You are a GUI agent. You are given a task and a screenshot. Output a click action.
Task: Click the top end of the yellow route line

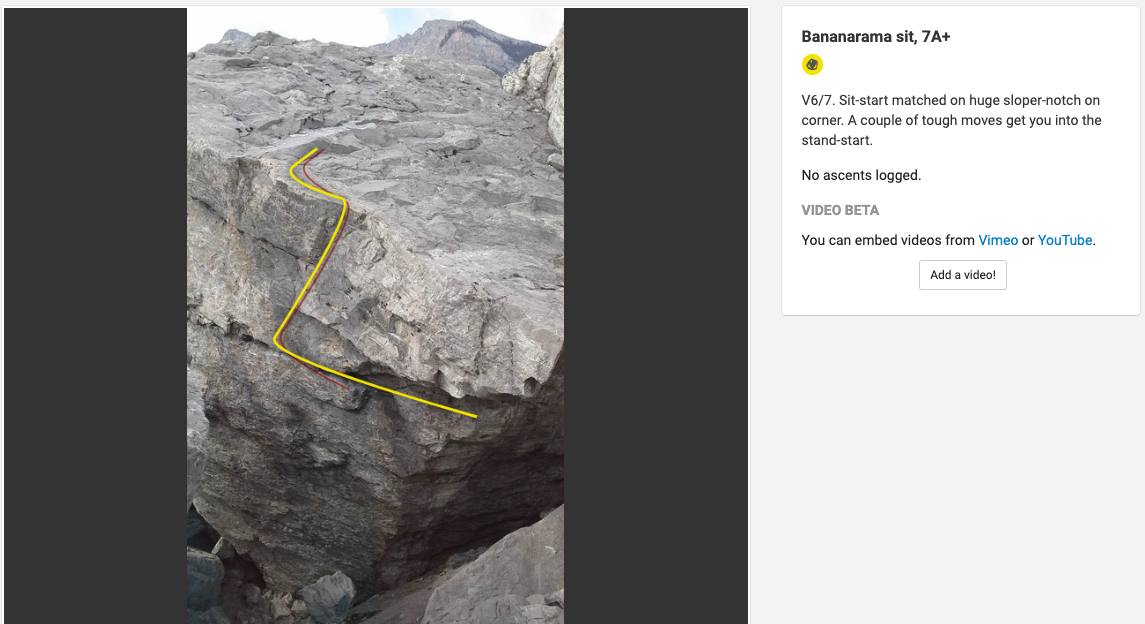pyautogui.click(x=316, y=150)
